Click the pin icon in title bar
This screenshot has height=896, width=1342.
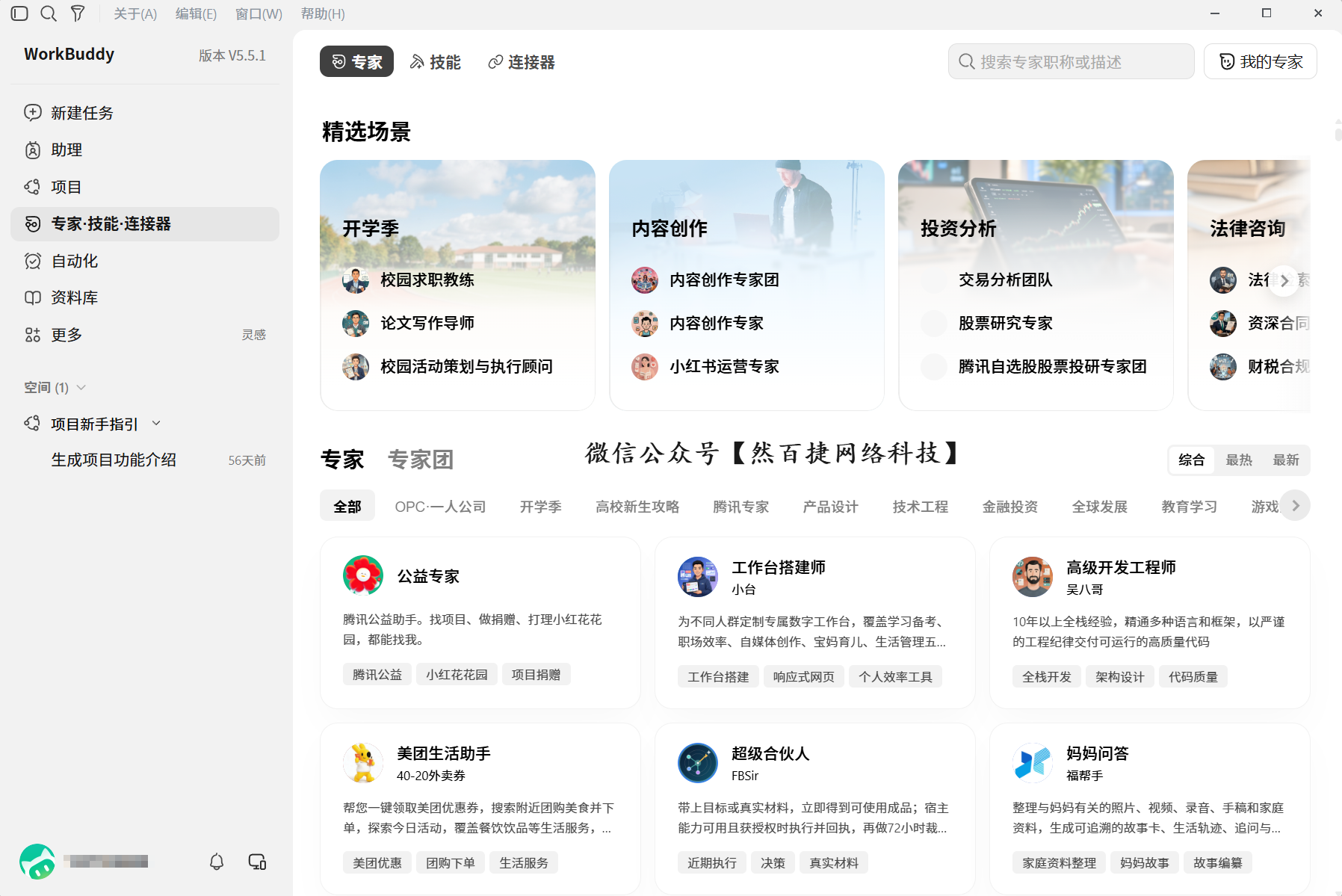[78, 13]
